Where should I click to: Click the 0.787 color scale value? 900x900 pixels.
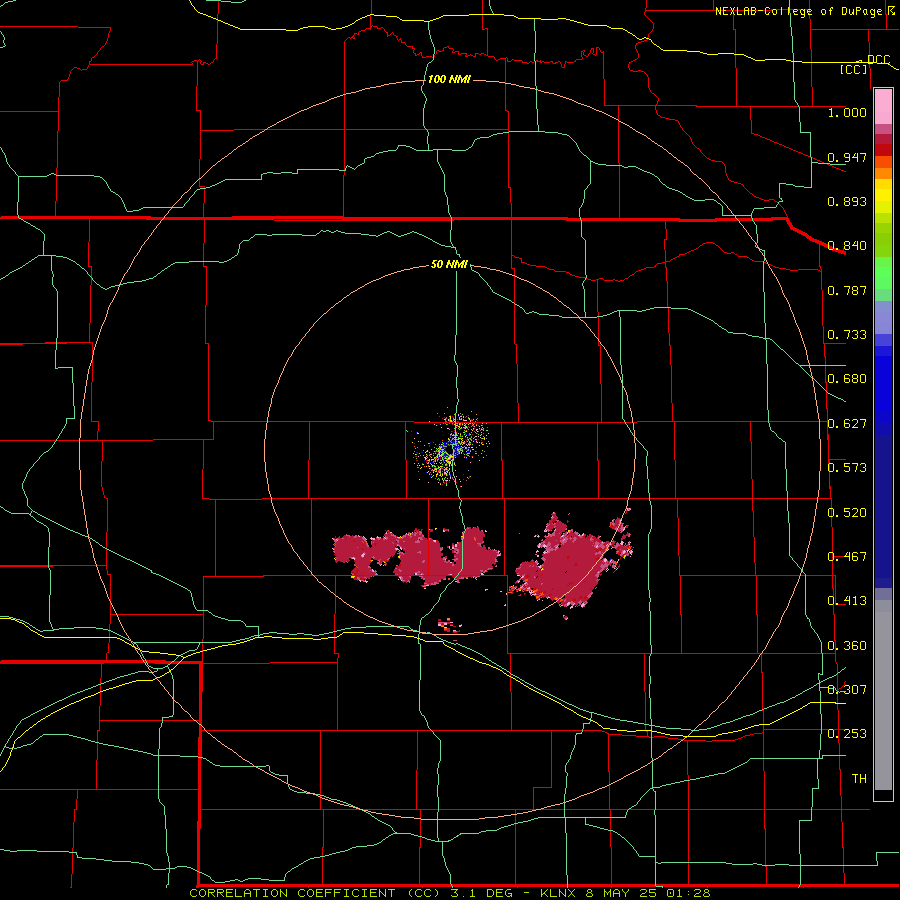847,290
